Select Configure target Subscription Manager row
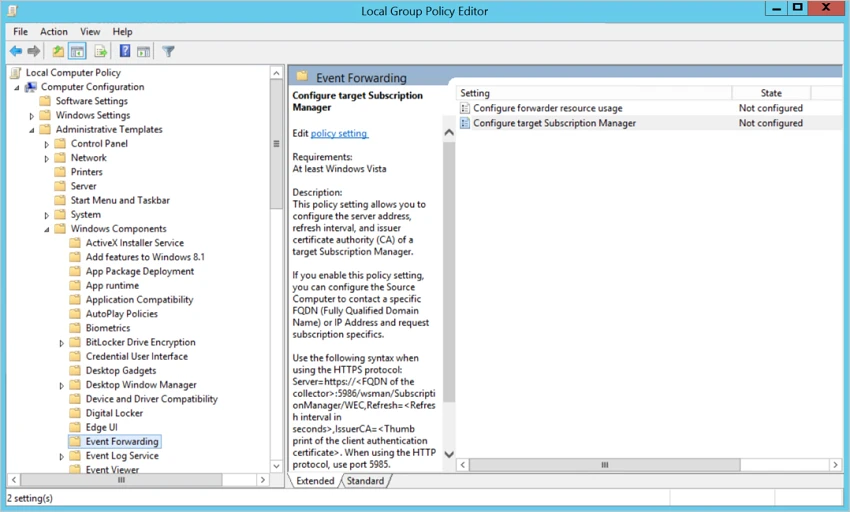The image size is (850, 512). (554, 123)
